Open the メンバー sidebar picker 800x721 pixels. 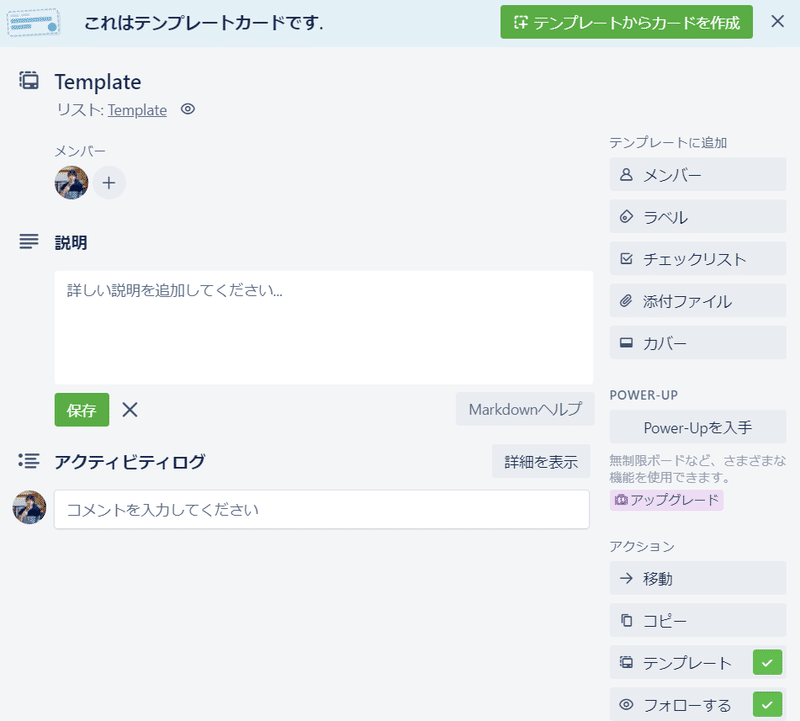pos(697,175)
